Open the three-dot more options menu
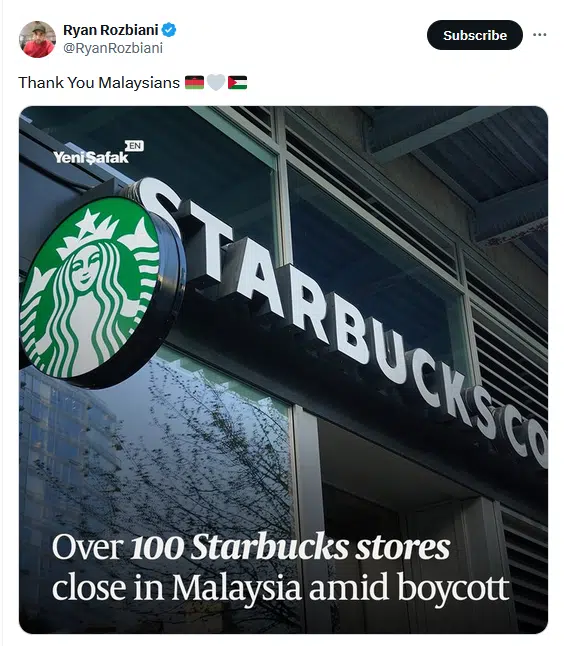564x646 pixels. (x=539, y=35)
